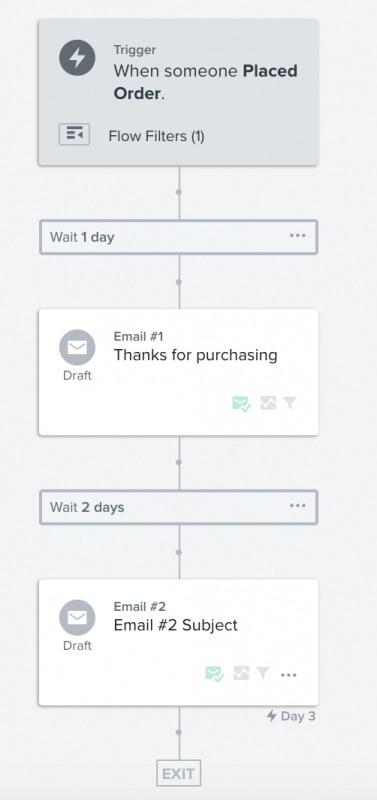Click the image tracking icon on Email #1
The height and width of the screenshot is (800, 377).
tap(268, 403)
